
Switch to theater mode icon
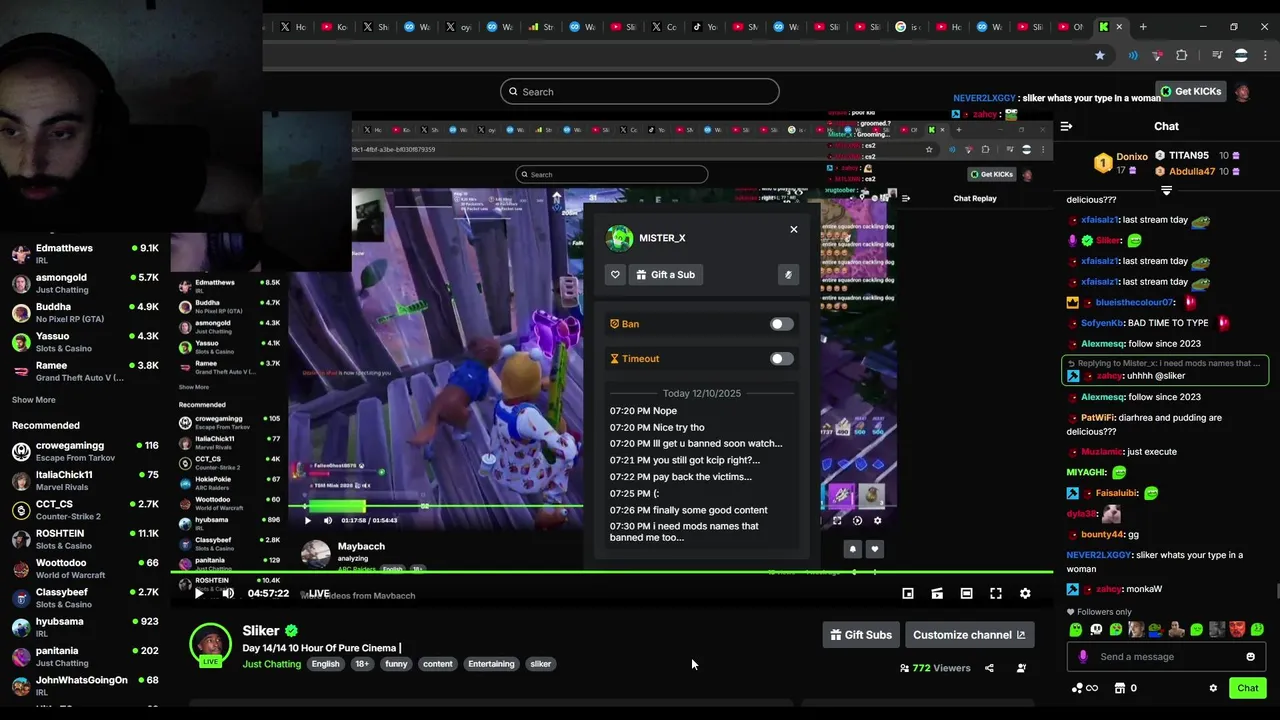pos(966,593)
